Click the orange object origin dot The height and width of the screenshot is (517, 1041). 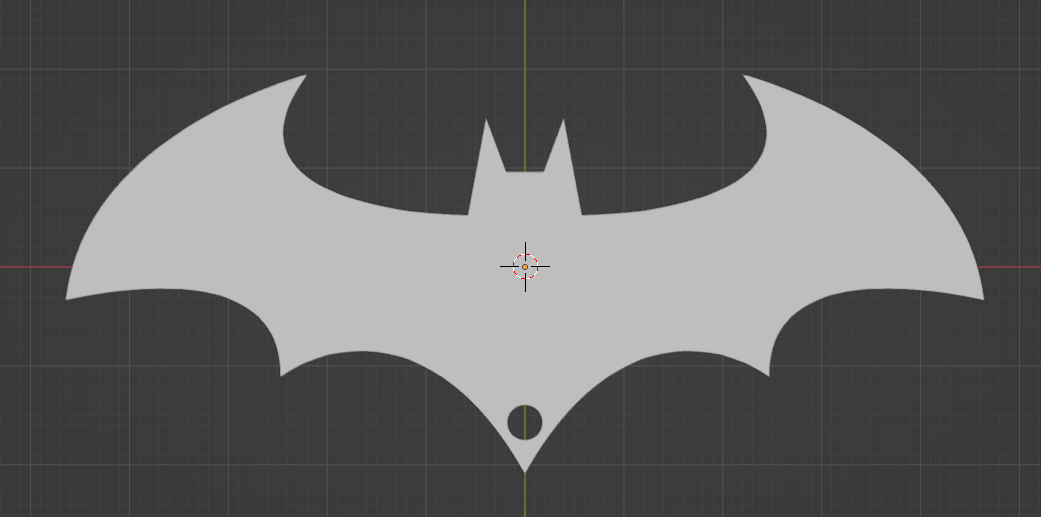click(x=524, y=267)
